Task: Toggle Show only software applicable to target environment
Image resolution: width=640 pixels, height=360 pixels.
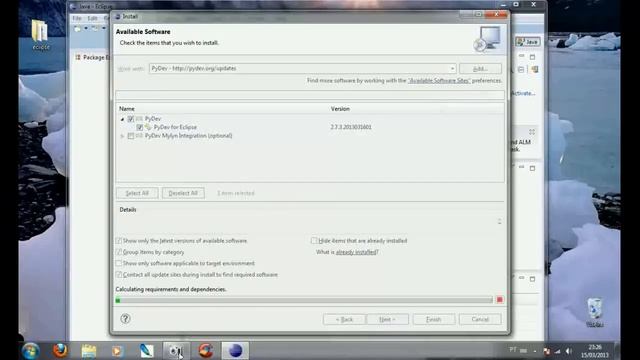Action: tap(119, 263)
